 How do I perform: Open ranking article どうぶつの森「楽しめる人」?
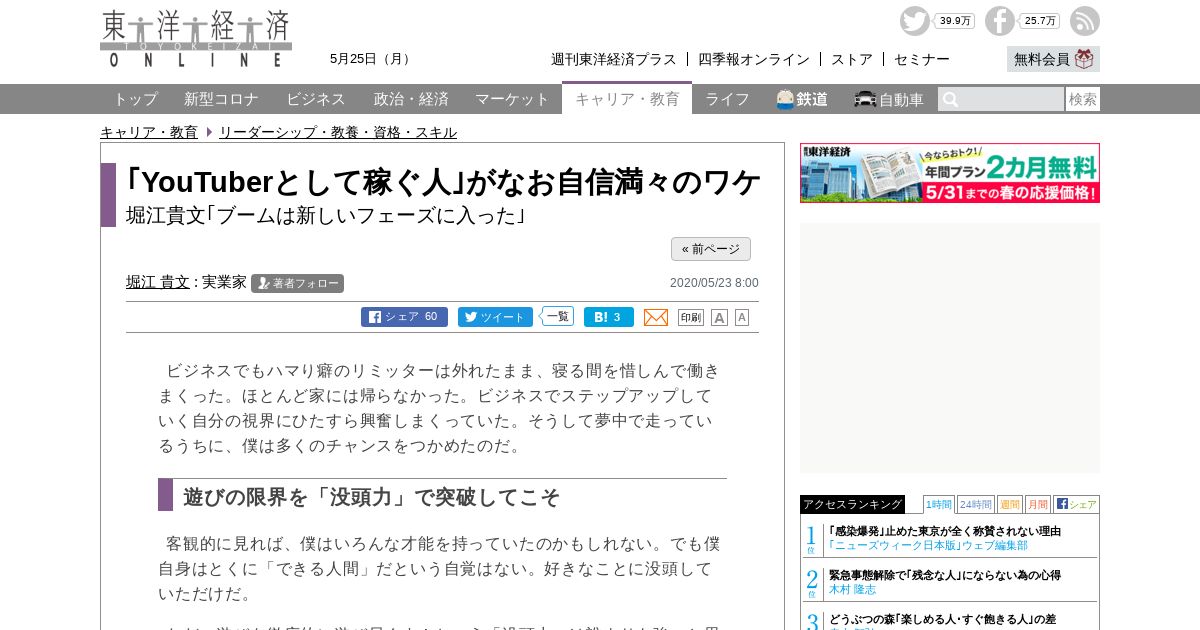[x=942, y=619]
